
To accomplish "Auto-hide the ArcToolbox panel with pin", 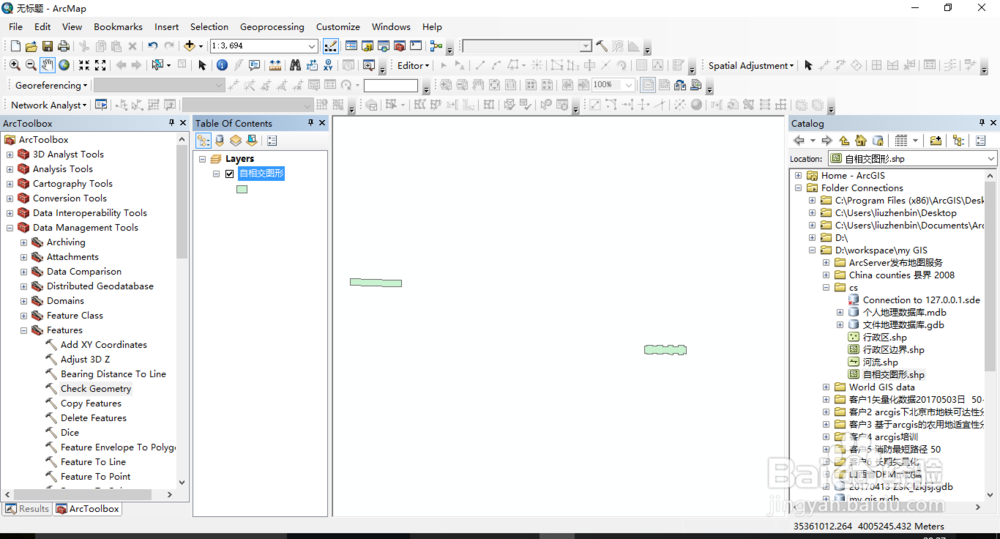I will (172, 122).
